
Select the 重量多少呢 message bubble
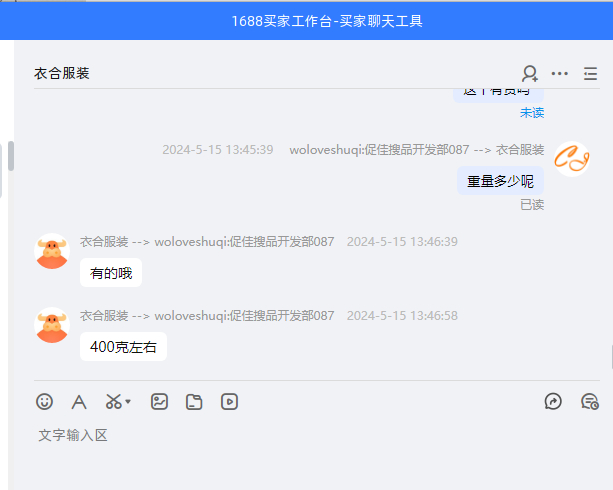click(500, 181)
